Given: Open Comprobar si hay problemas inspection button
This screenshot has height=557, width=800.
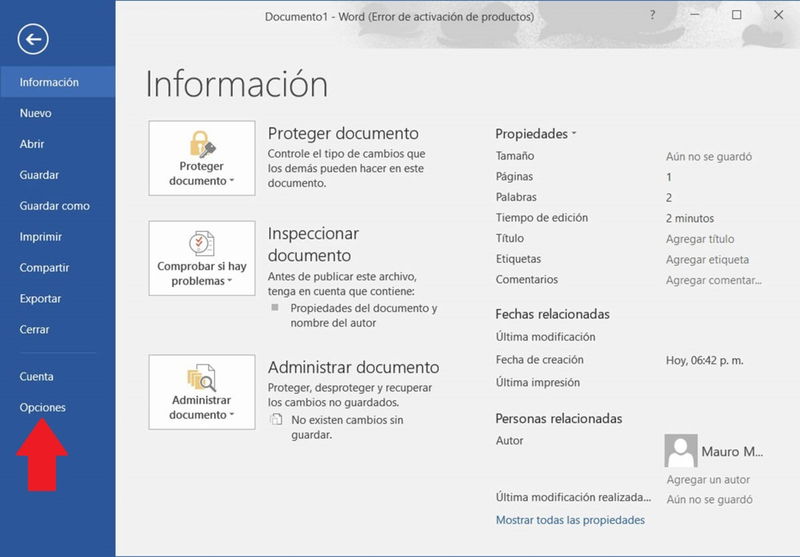Looking at the screenshot, I should pyautogui.click(x=201, y=258).
